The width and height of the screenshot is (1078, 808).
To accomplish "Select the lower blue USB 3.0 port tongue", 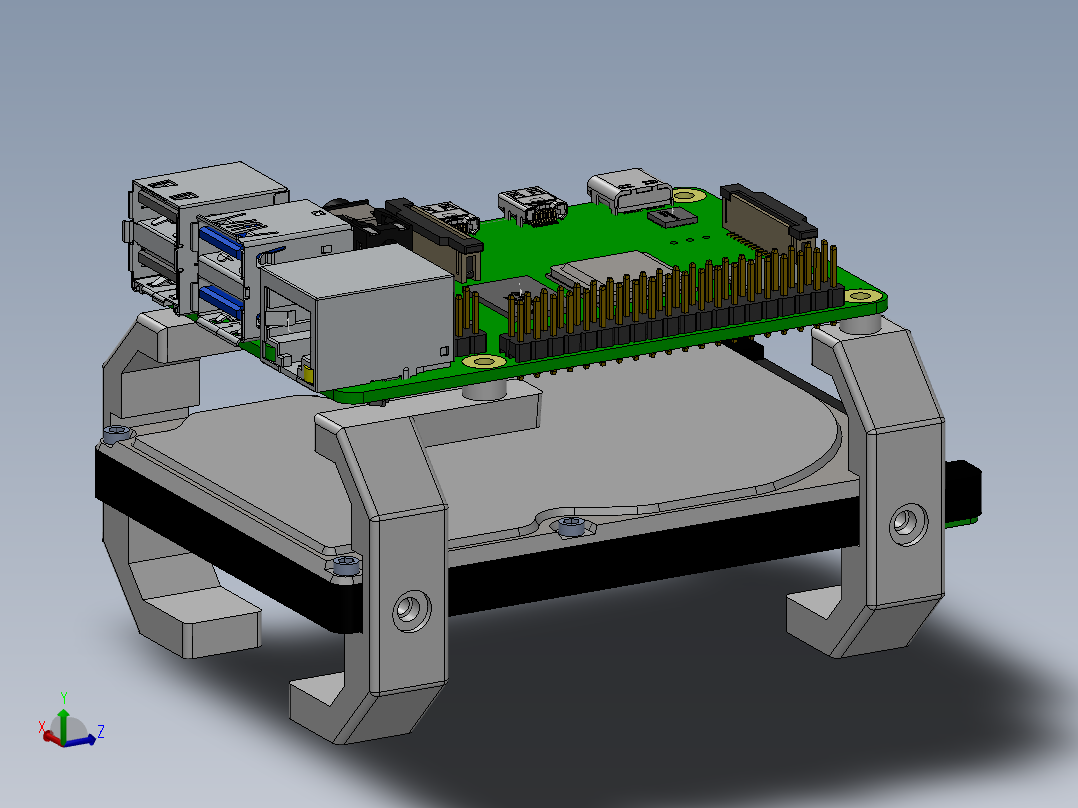I will click(x=221, y=302).
